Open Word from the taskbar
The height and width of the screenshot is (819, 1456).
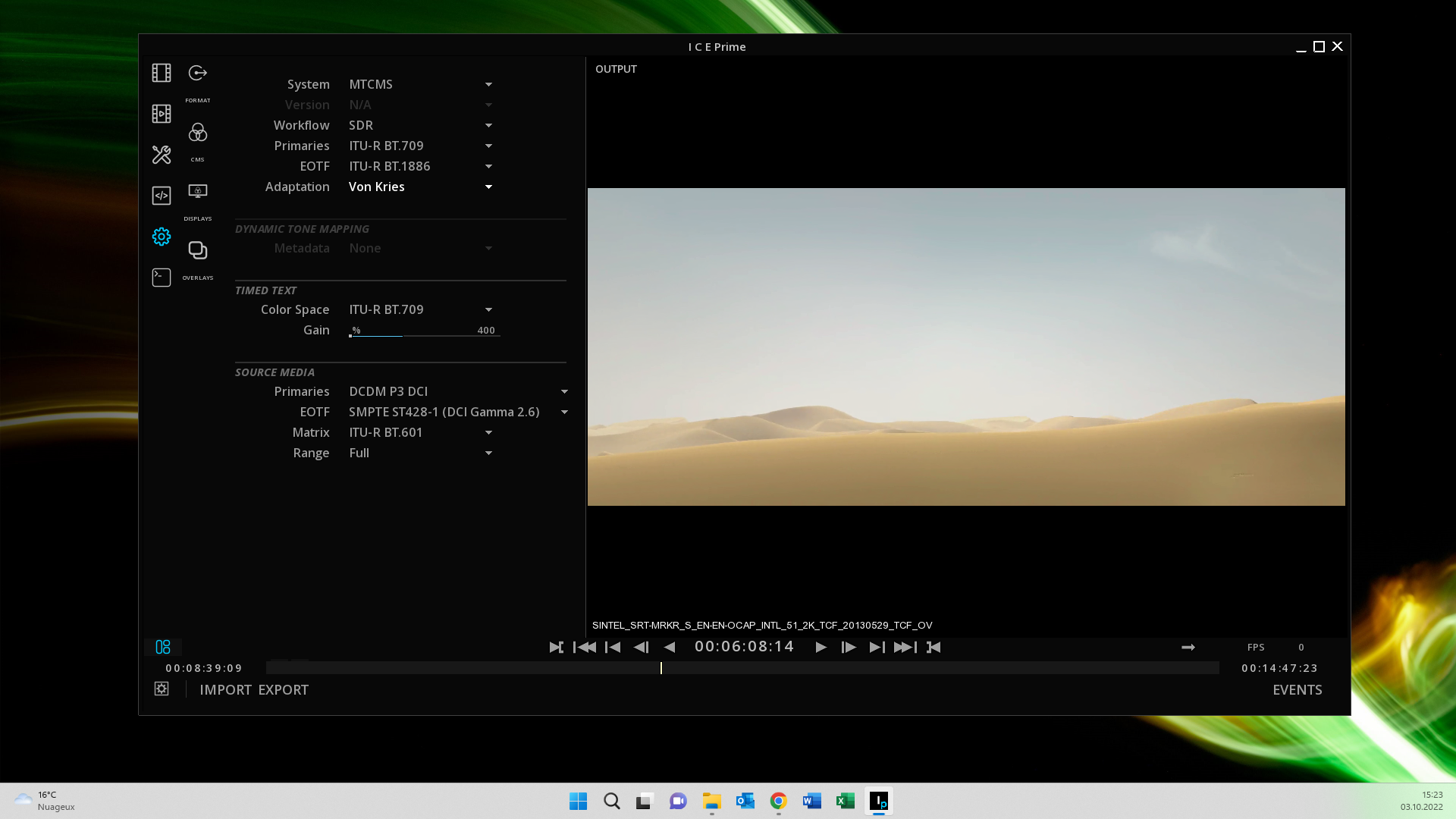pos(811,801)
